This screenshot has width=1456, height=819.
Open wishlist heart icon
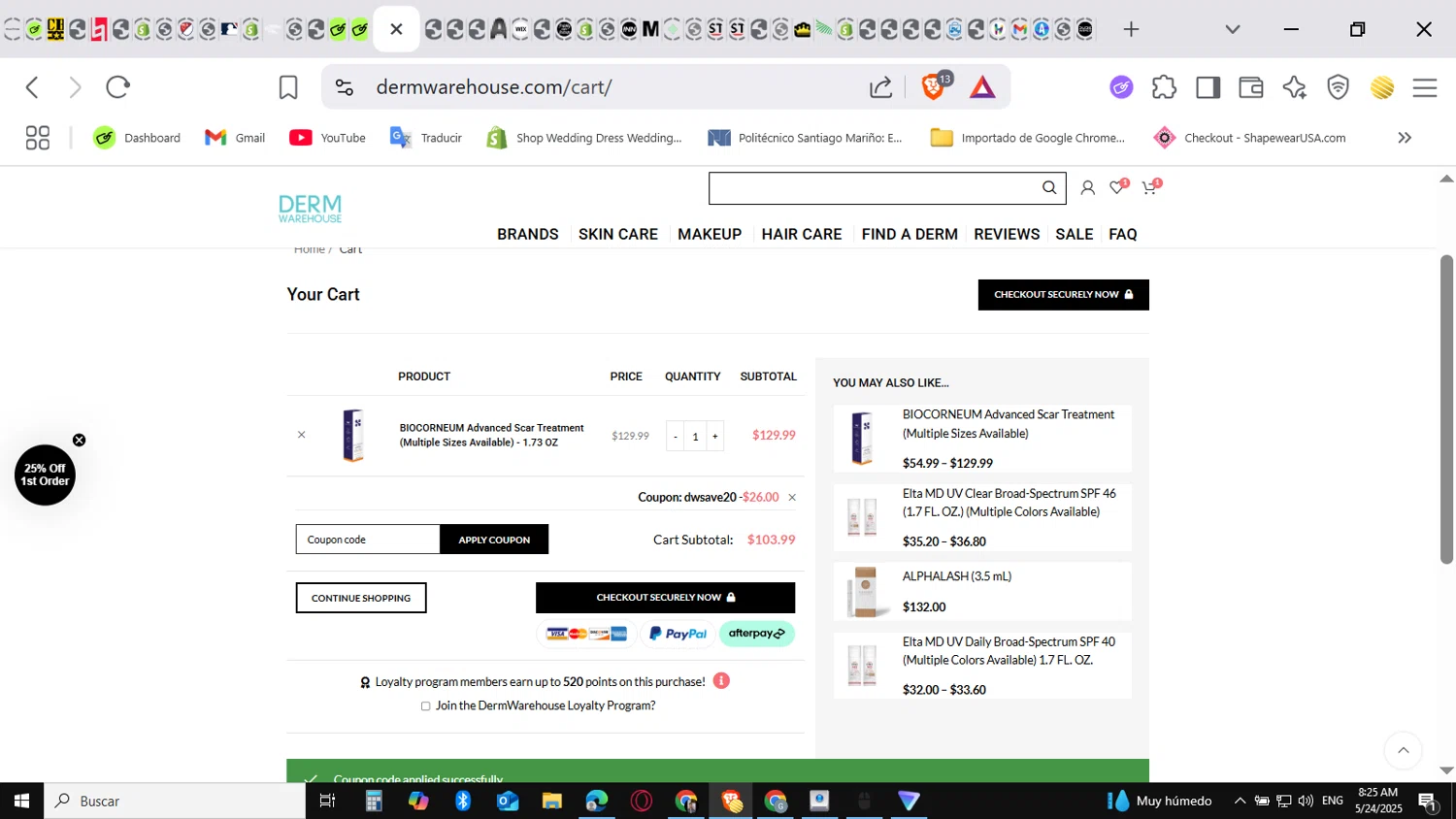pyautogui.click(x=1117, y=187)
